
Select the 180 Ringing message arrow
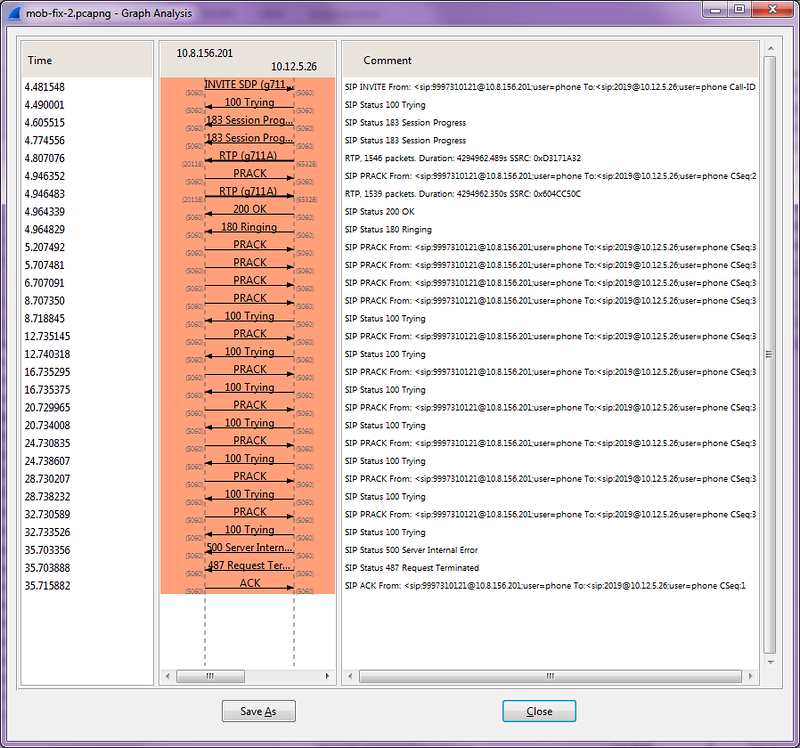248,229
